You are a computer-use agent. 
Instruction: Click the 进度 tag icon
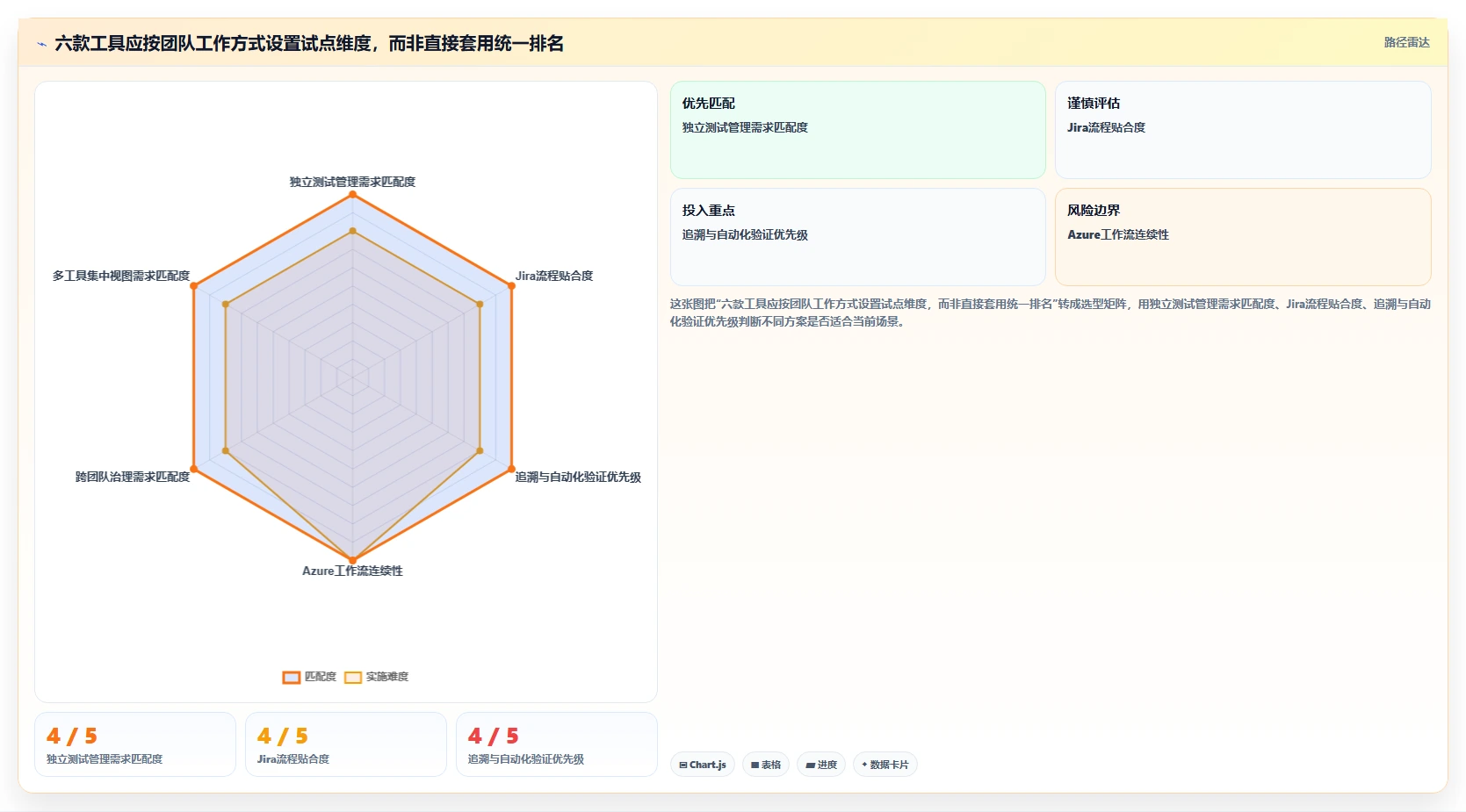point(810,765)
